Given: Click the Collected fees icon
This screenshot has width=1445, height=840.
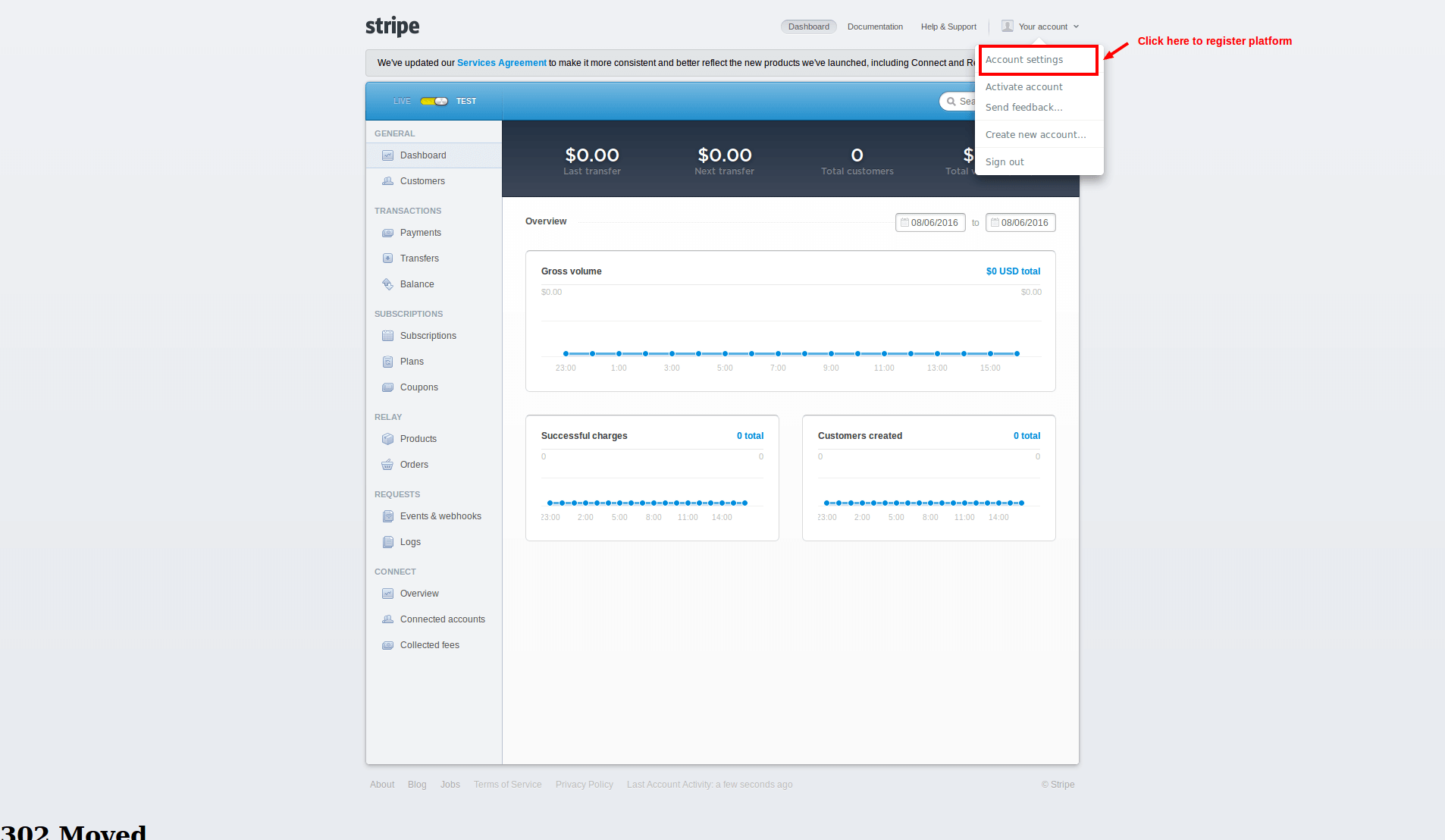Looking at the screenshot, I should (x=387, y=645).
